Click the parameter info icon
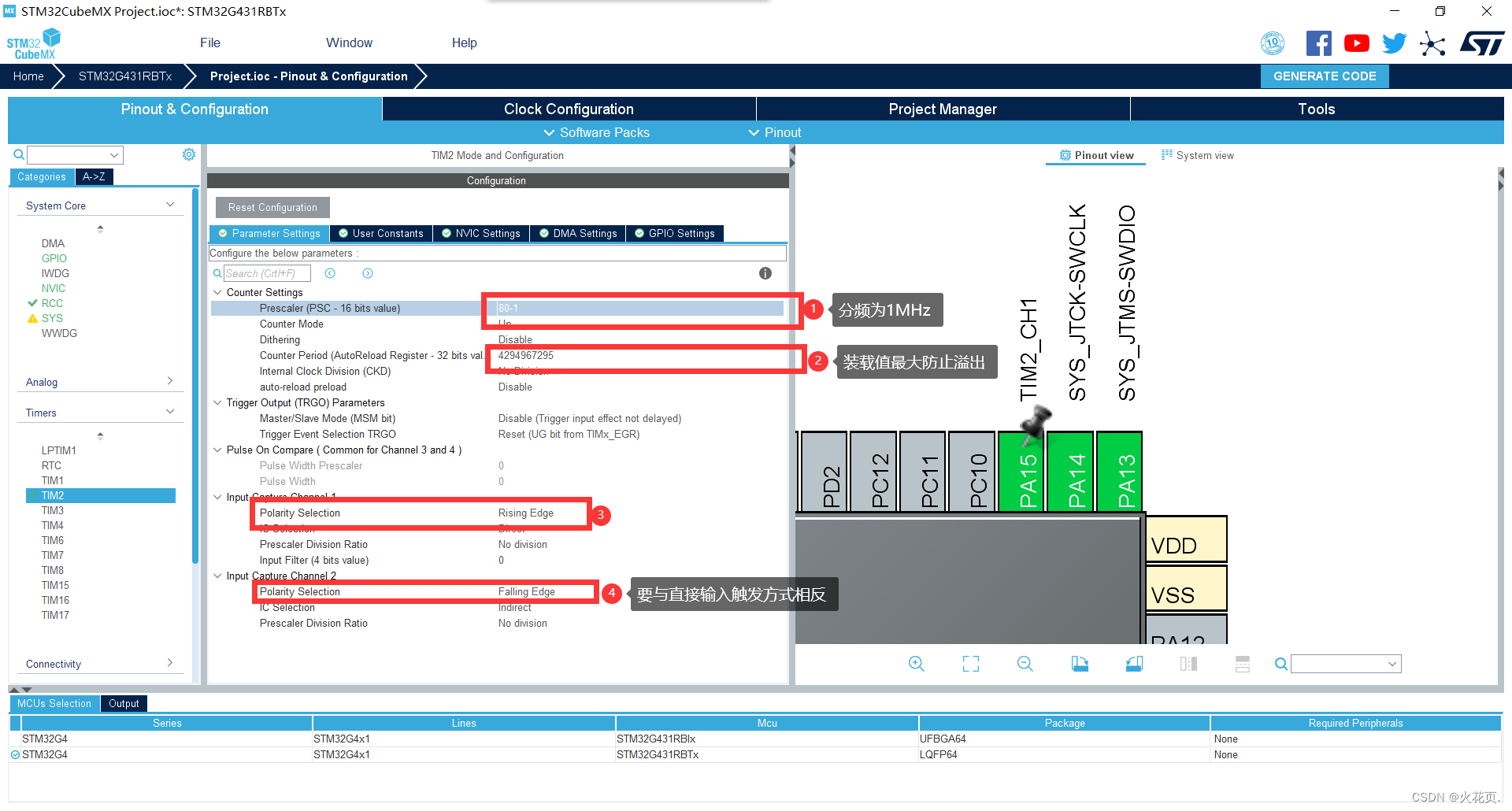Screen dimensions: 1512x811 [x=765, y=273]
